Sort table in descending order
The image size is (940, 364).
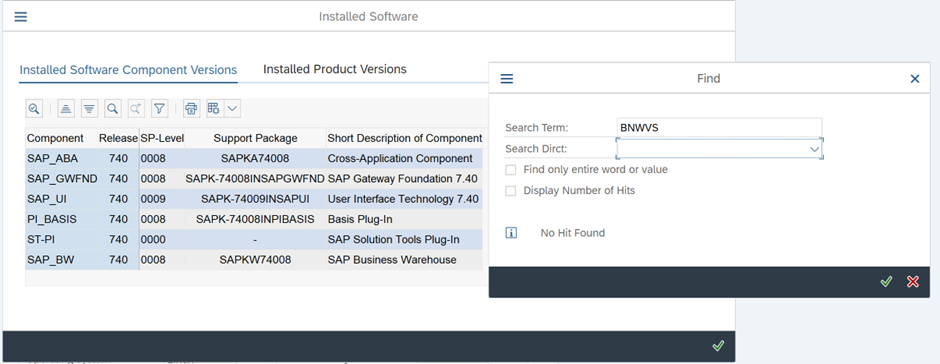[x=89, y=109]
